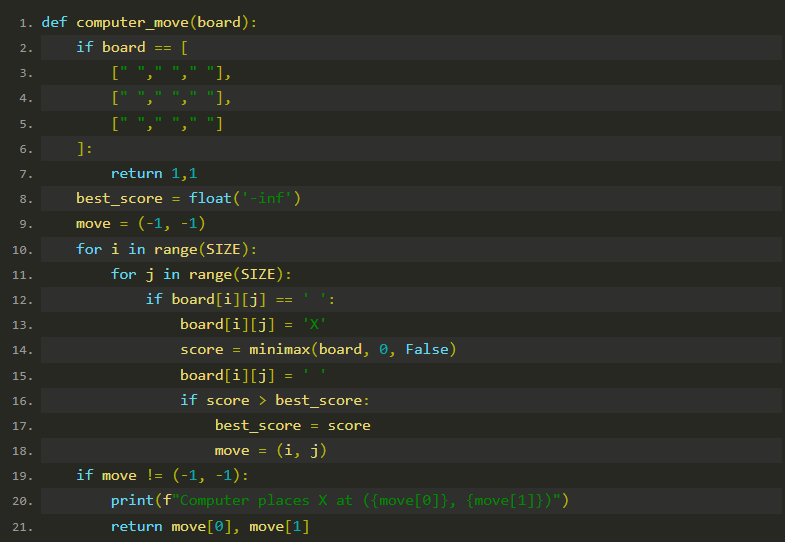Click SIZE in the 'for i' loop
The image size is (785, 542).
(x=223, y=249)
